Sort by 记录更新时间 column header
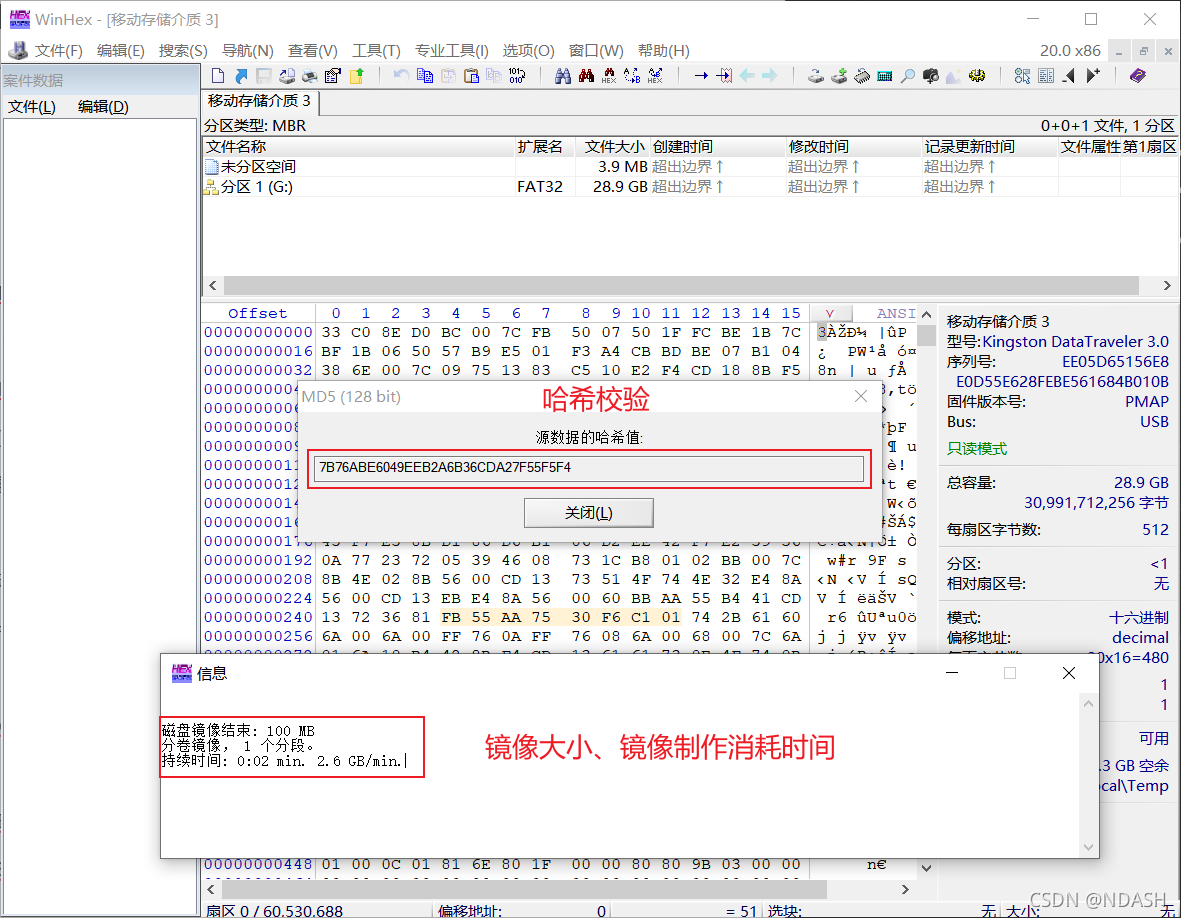The image size is (1181, 918). [x=990, y=147]
